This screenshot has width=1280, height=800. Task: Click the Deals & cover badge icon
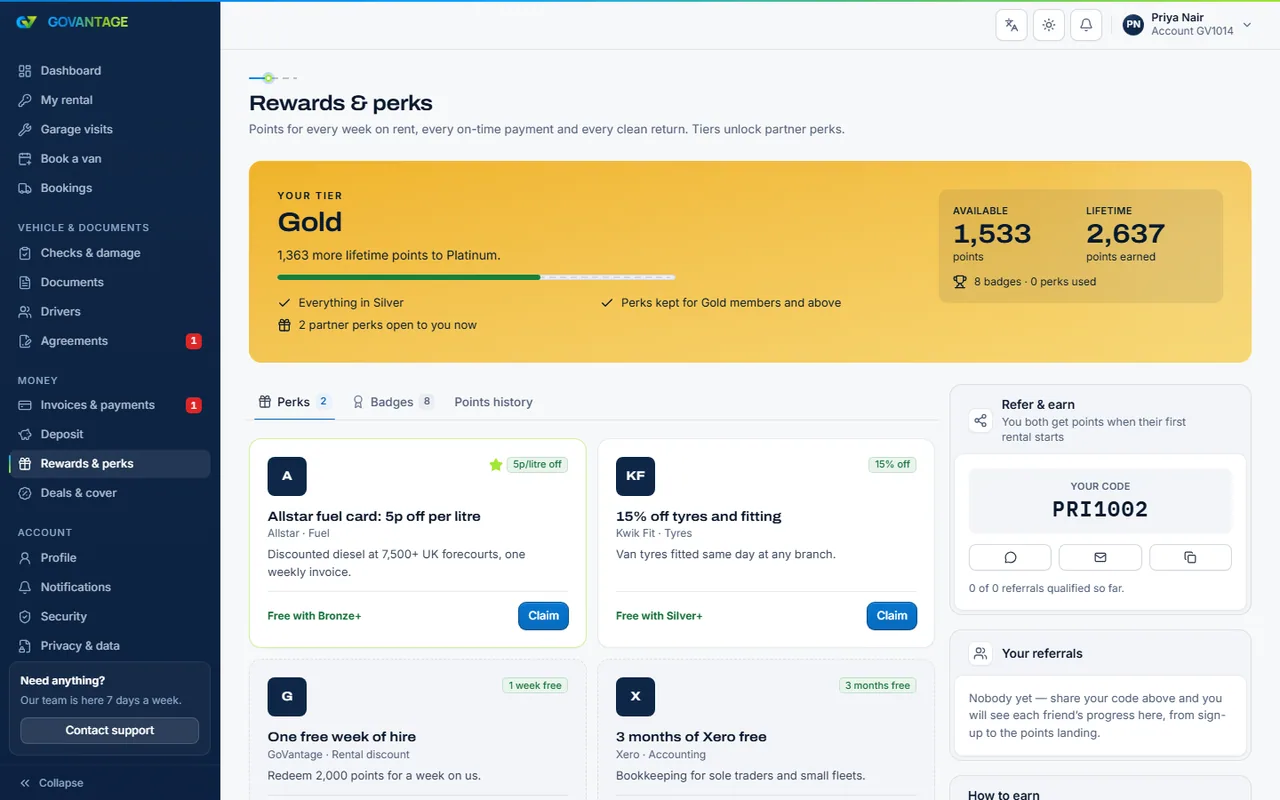[x=25, y=493]
